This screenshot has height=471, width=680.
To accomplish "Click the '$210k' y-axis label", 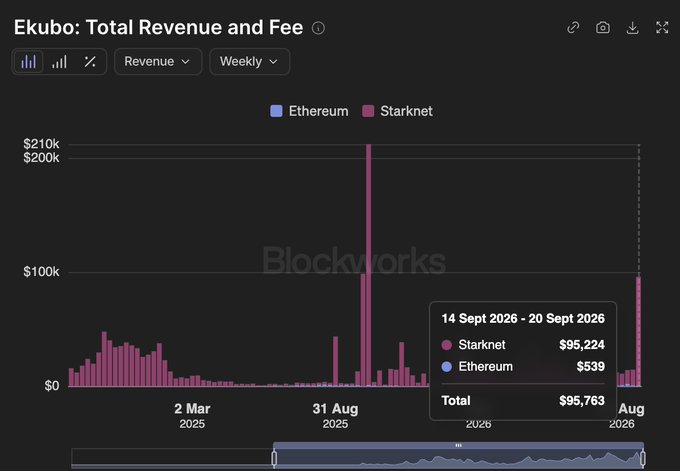I will tap(41, 144).
